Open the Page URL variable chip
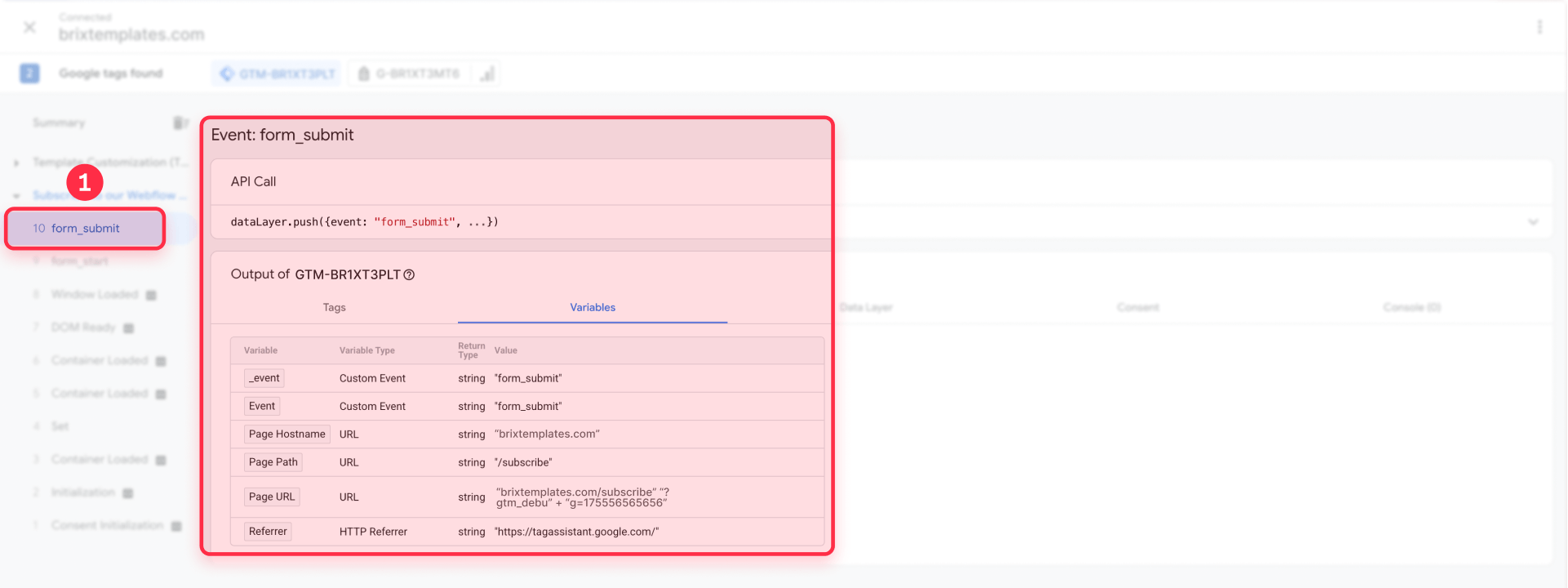Image resolution: width=1568 pixels, height=588 pixels. point(272,497)
